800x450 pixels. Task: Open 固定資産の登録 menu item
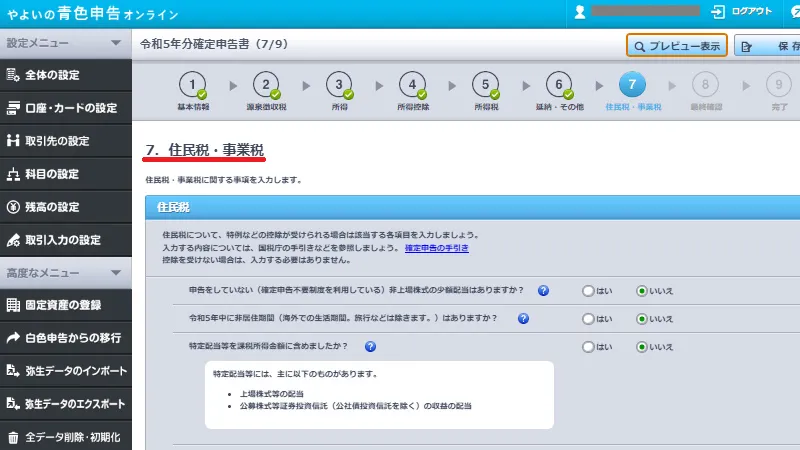66,305
